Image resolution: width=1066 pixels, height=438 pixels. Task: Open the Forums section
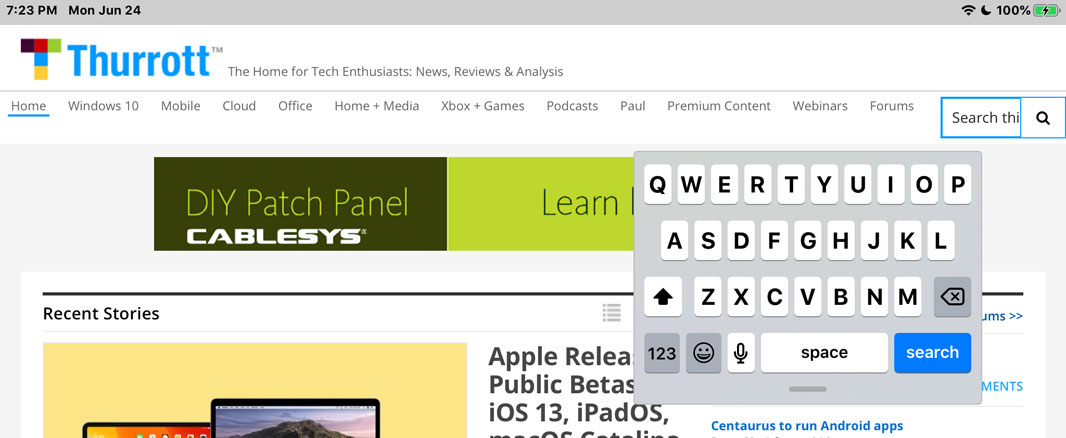coord(892,106)
